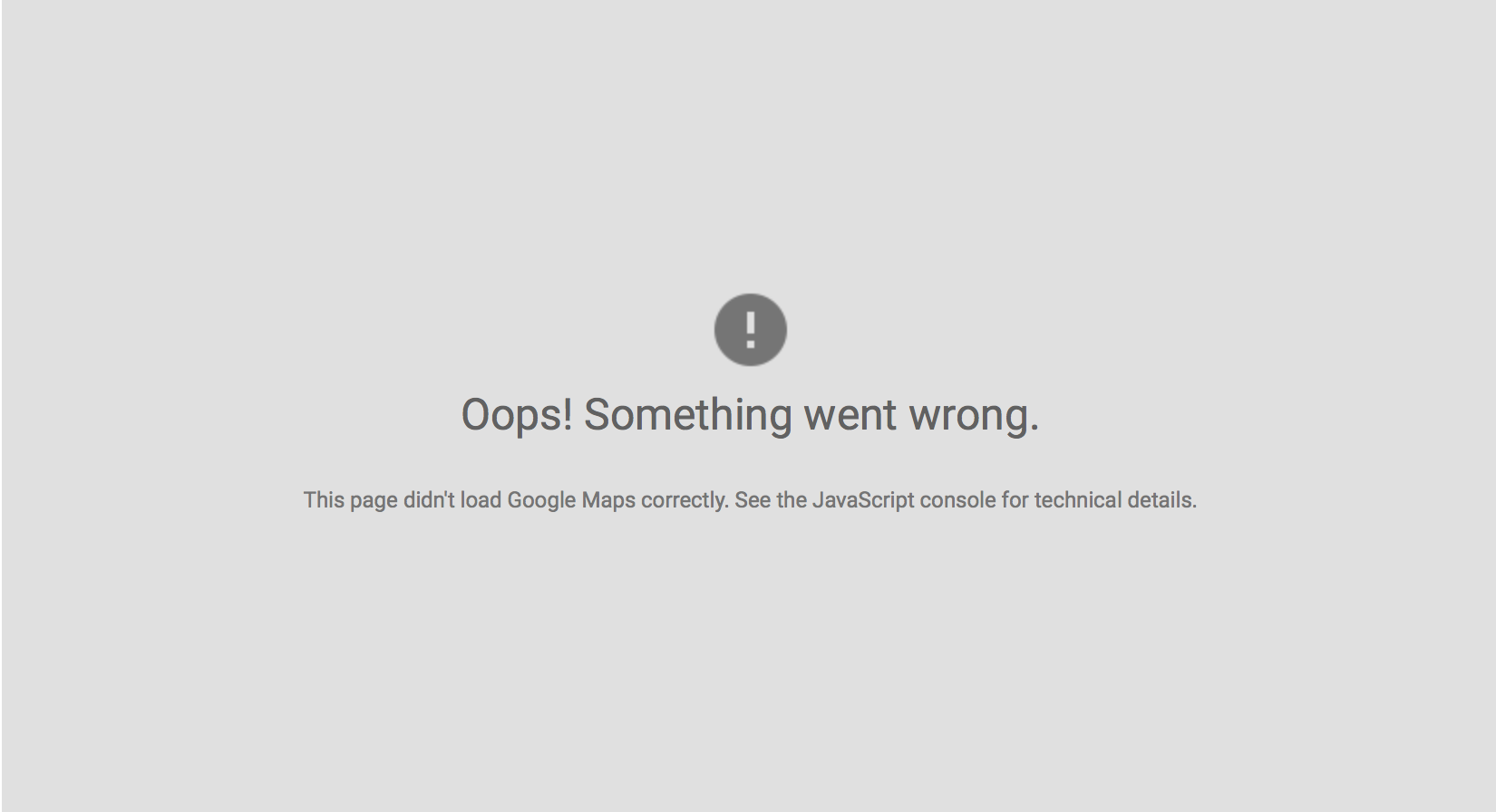Click the word "load" in the message
This screenshot has height=812, width=1496.
coord(481,500)
